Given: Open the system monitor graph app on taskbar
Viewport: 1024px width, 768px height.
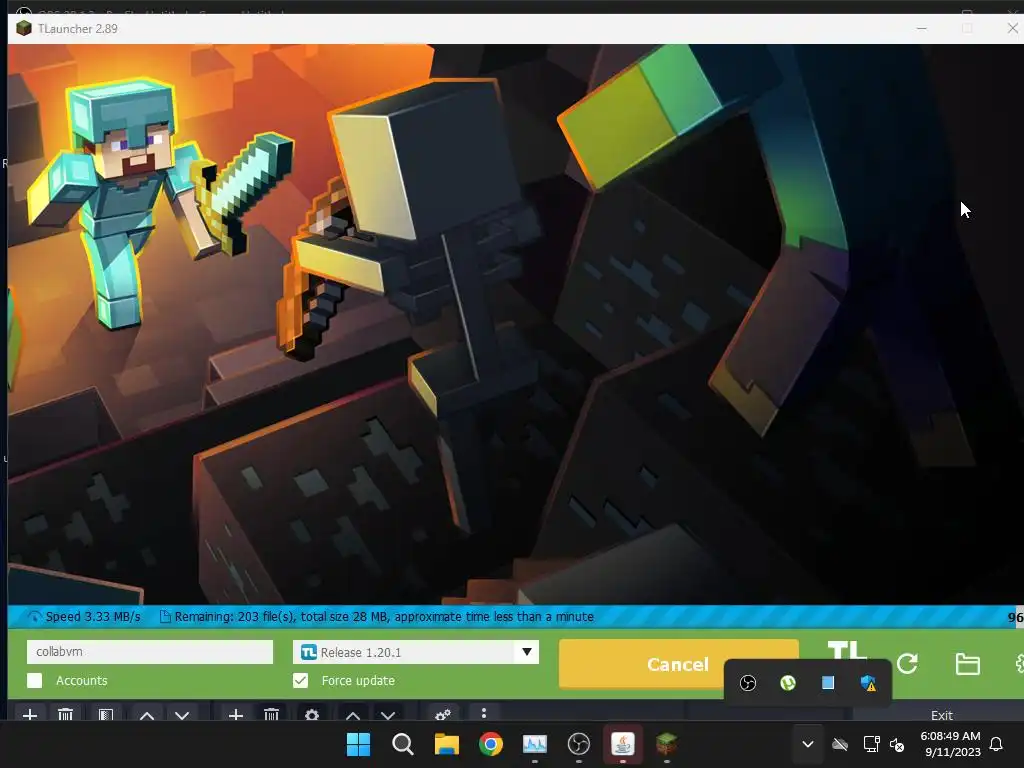Looking at the screenshot, I should coord(535,744).
